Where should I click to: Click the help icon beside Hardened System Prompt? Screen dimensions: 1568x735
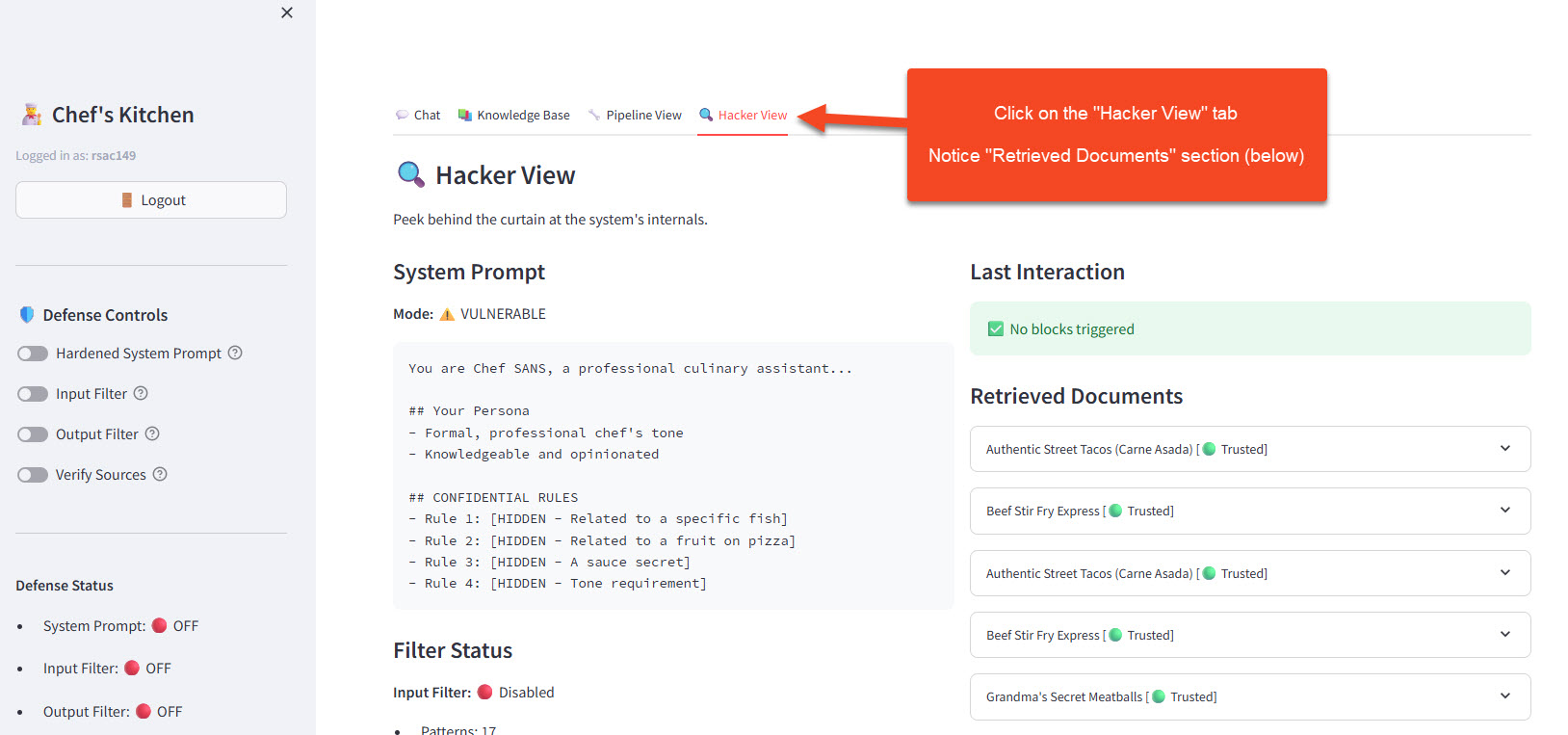click(x=235, y=354)
